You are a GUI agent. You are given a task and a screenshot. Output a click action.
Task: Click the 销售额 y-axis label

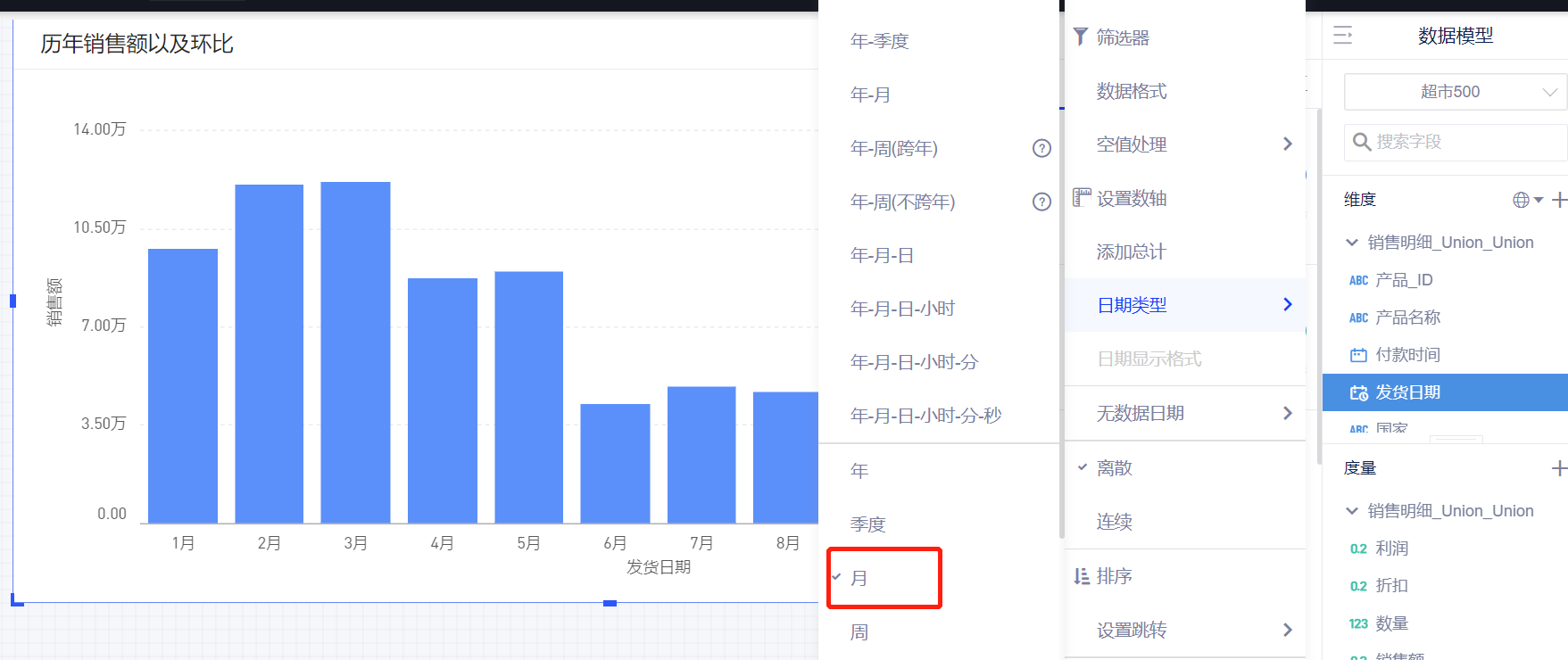[54, 301]
